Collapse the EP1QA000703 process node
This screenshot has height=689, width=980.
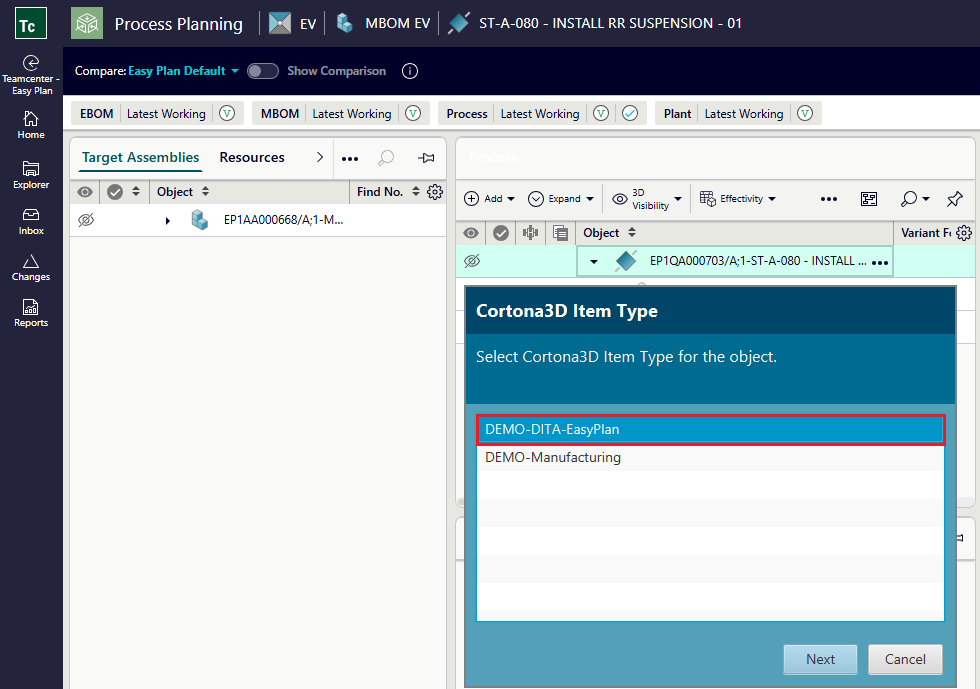pyautogui.click(x=594, y=261)
